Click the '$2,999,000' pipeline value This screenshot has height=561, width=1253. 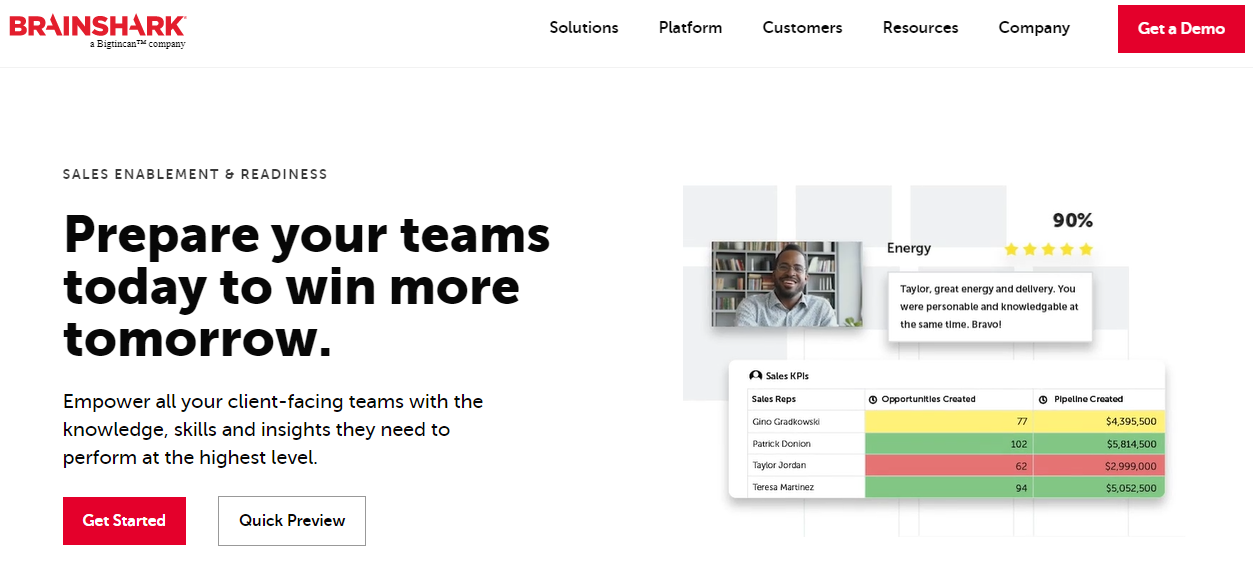[1130, 466]
